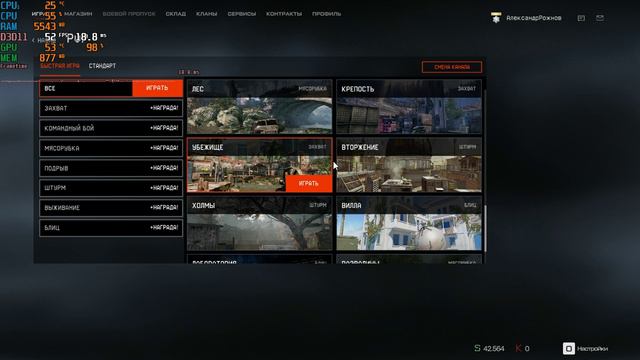Open the Вторжение map card
640x360 pixels.
pyautogui.click(x=409, y=165)
